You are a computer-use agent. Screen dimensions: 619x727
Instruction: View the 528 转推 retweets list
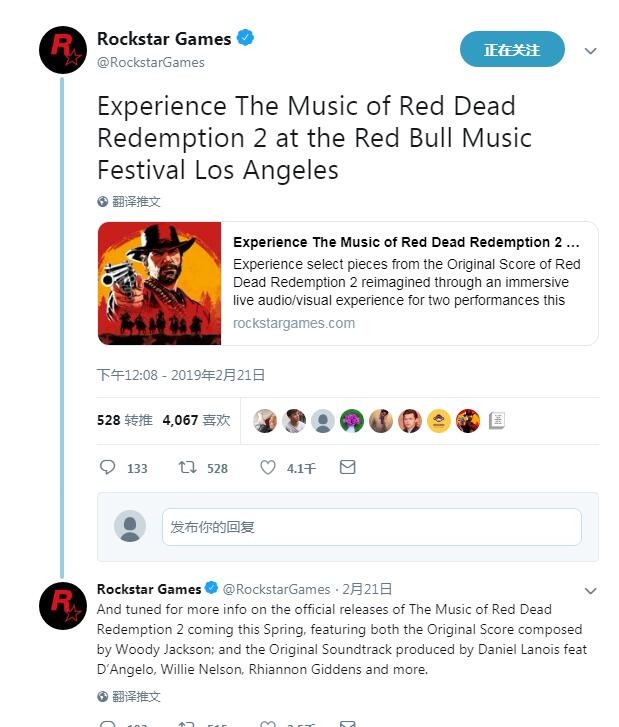[x=124, y=420]
